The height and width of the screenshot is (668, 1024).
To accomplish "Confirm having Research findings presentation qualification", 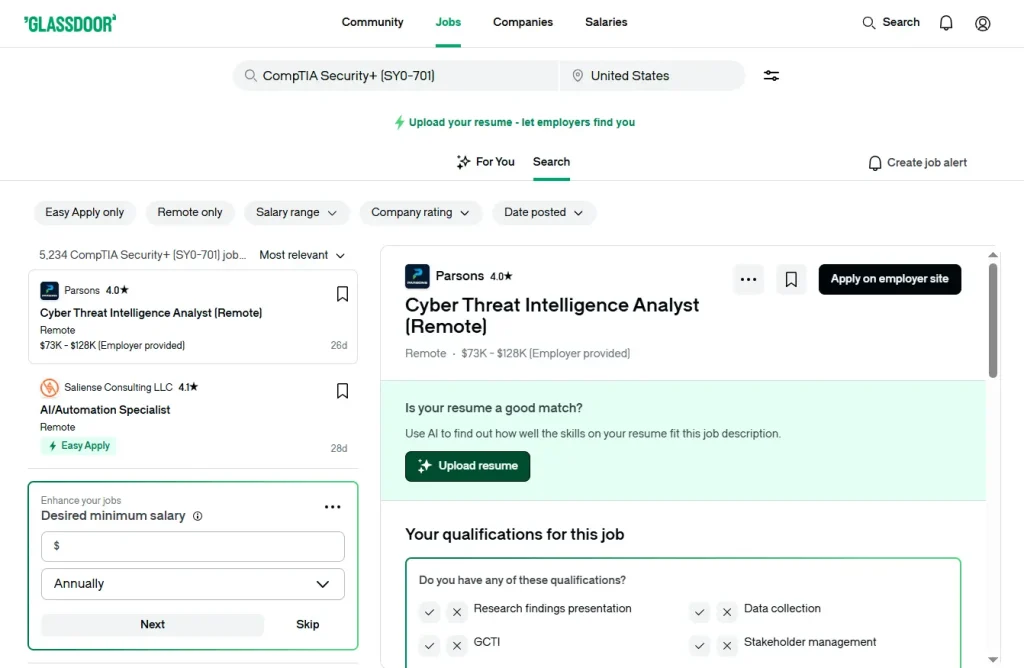I will [429, 612].
